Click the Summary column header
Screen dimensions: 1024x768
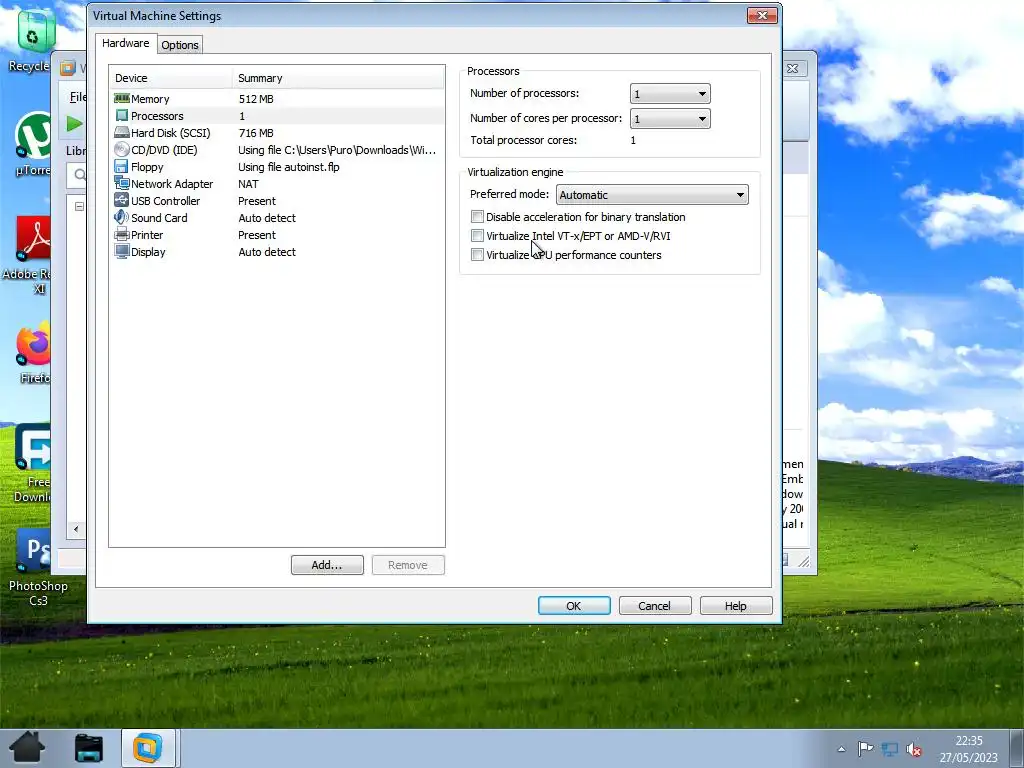pyautogui.click(x=338, y=78)
